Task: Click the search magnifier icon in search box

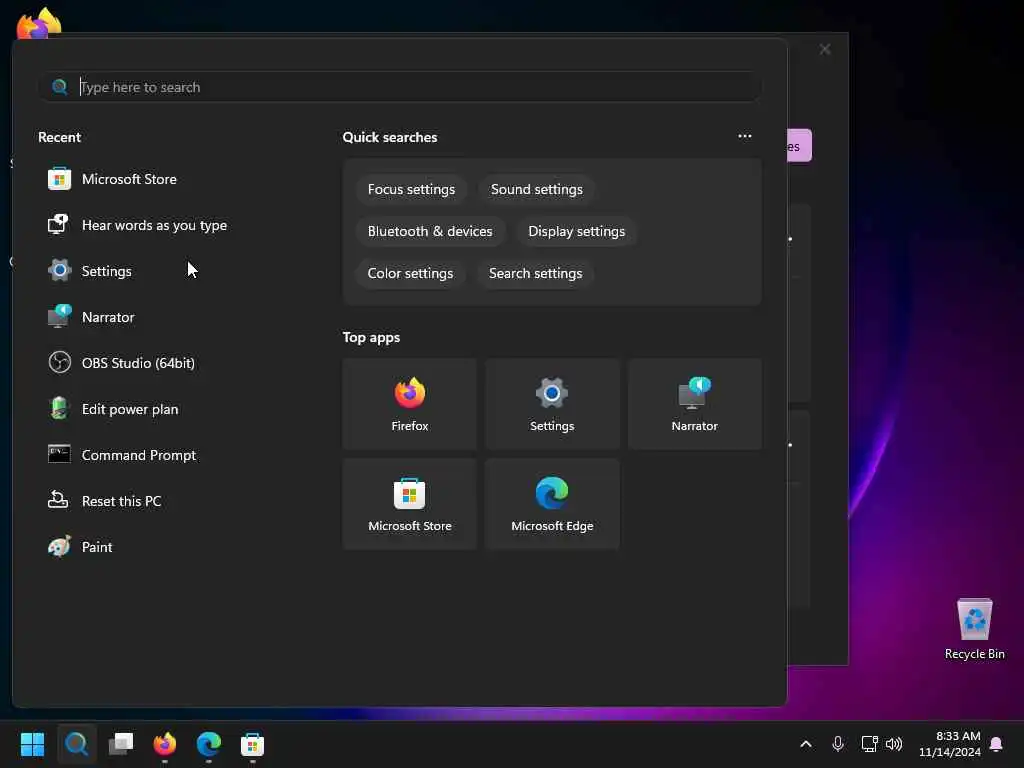Action: click(59, 87)
